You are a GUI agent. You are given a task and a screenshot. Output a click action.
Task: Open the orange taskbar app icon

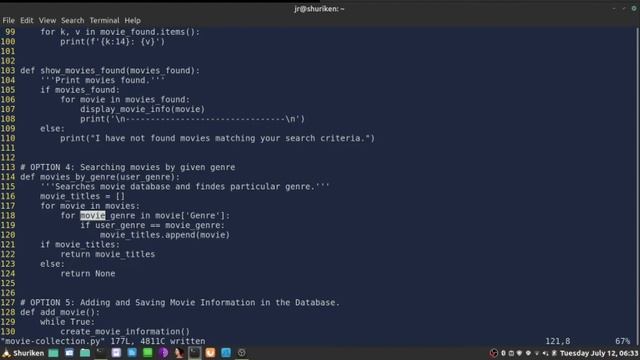pyautogui.click(x=210, y=353)
